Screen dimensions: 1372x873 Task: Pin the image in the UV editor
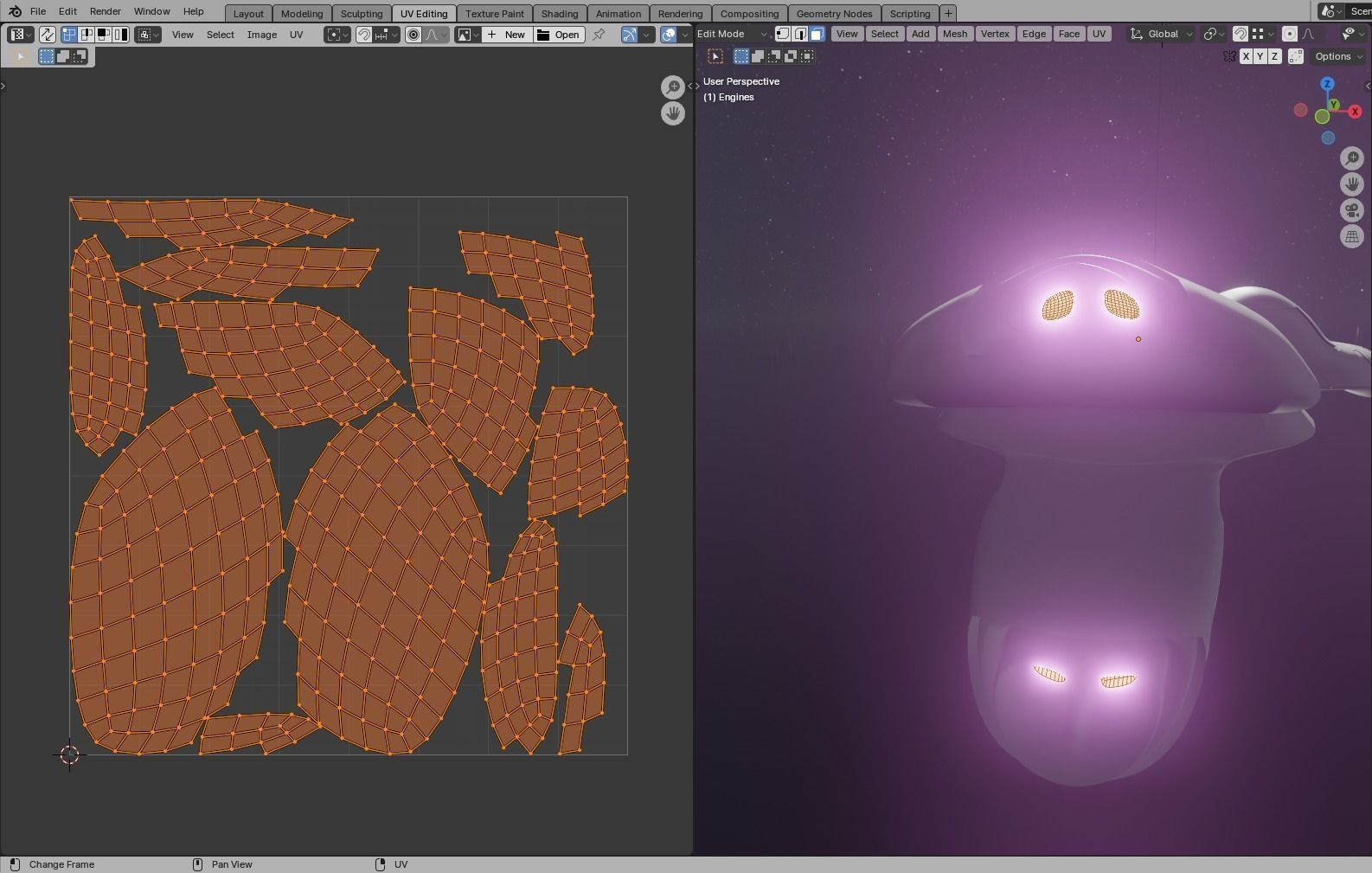click(598, 35)
